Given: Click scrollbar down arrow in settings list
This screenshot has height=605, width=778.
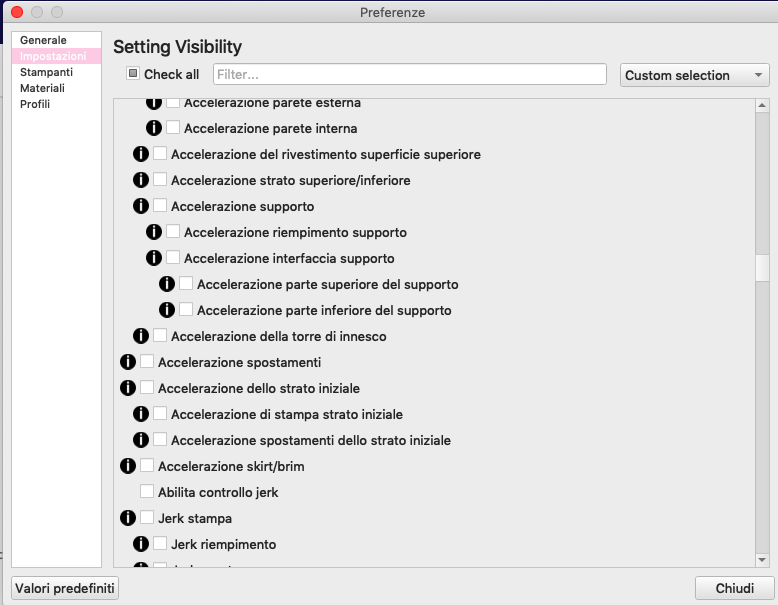Looking at the screenshot, I should (x=762, y=560).
